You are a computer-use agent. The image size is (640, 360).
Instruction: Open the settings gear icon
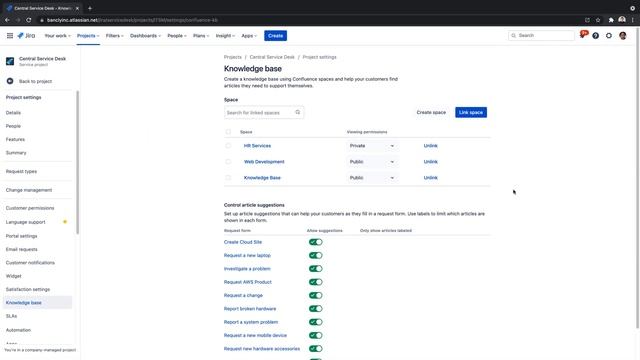click(609, 36)
